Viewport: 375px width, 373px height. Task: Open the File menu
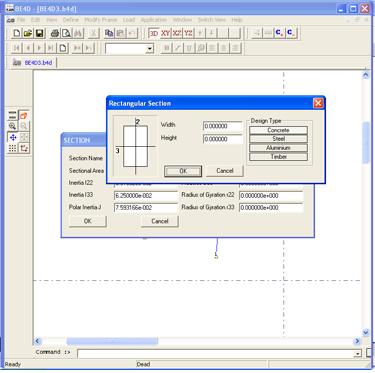tap(21, 20)
